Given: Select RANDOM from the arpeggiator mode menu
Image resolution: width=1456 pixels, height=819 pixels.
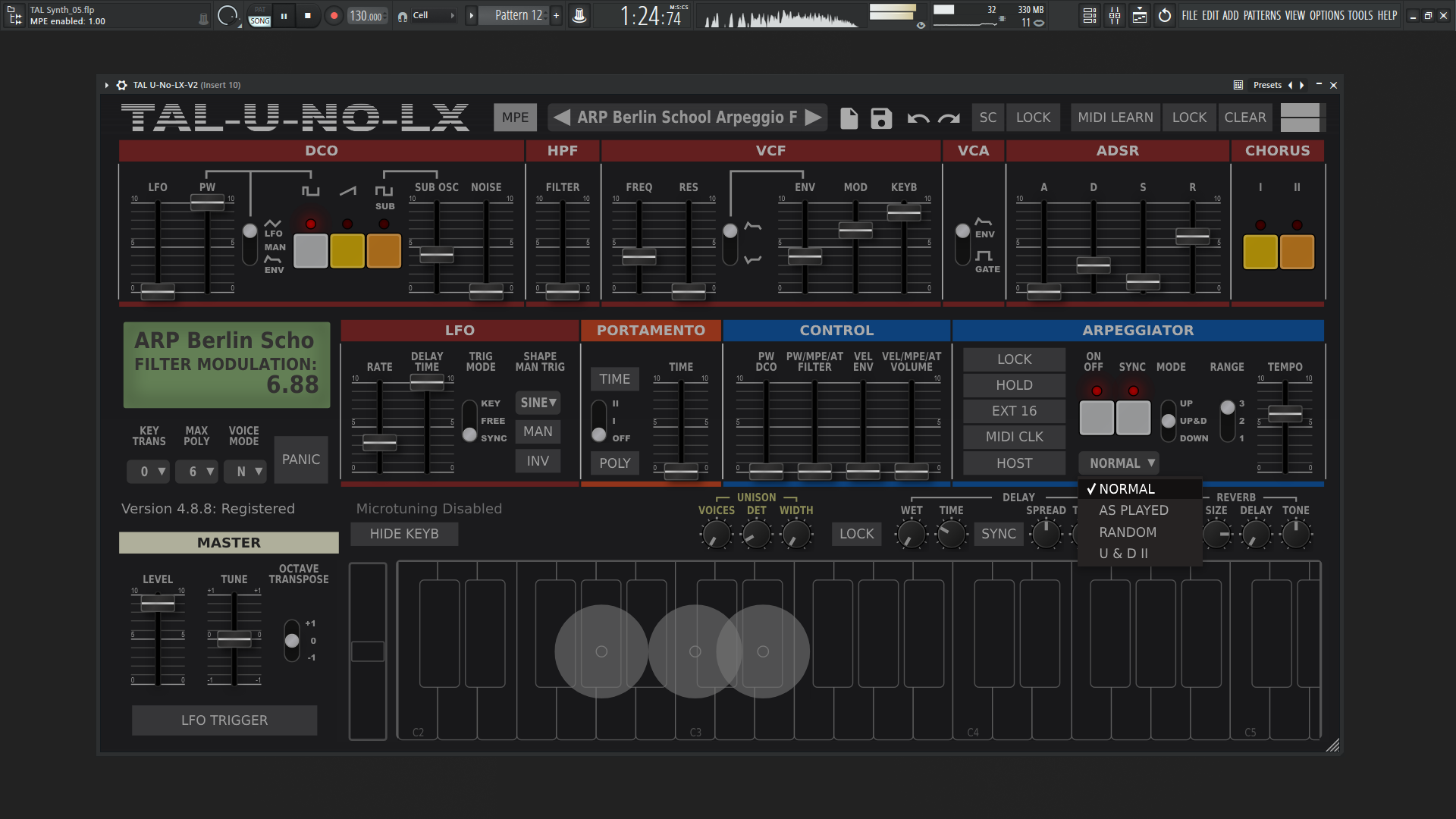Looking at the screenshot, I should pyautogui.click(x=1128, y=532).
